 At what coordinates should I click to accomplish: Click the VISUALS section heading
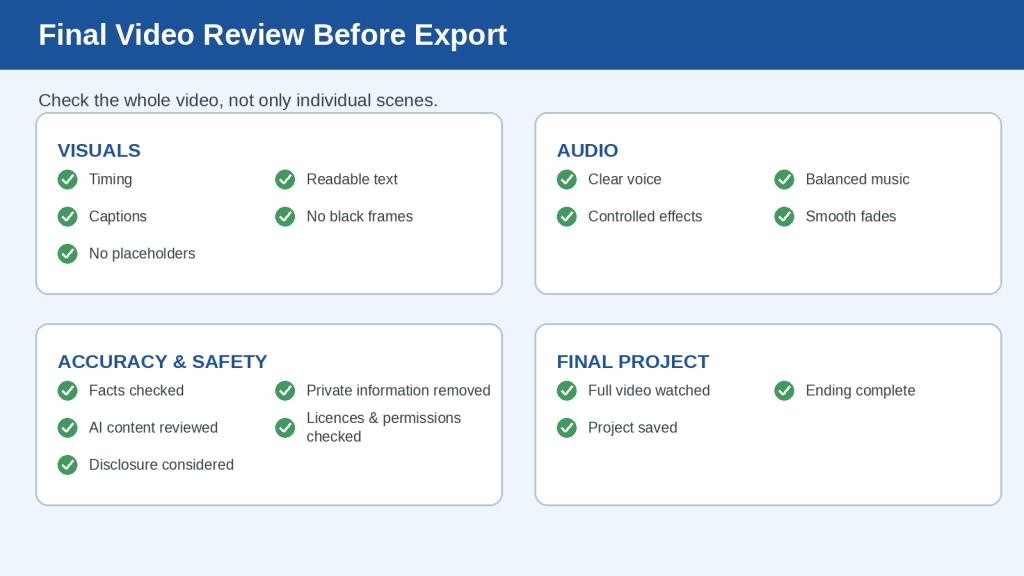point(99,151)
